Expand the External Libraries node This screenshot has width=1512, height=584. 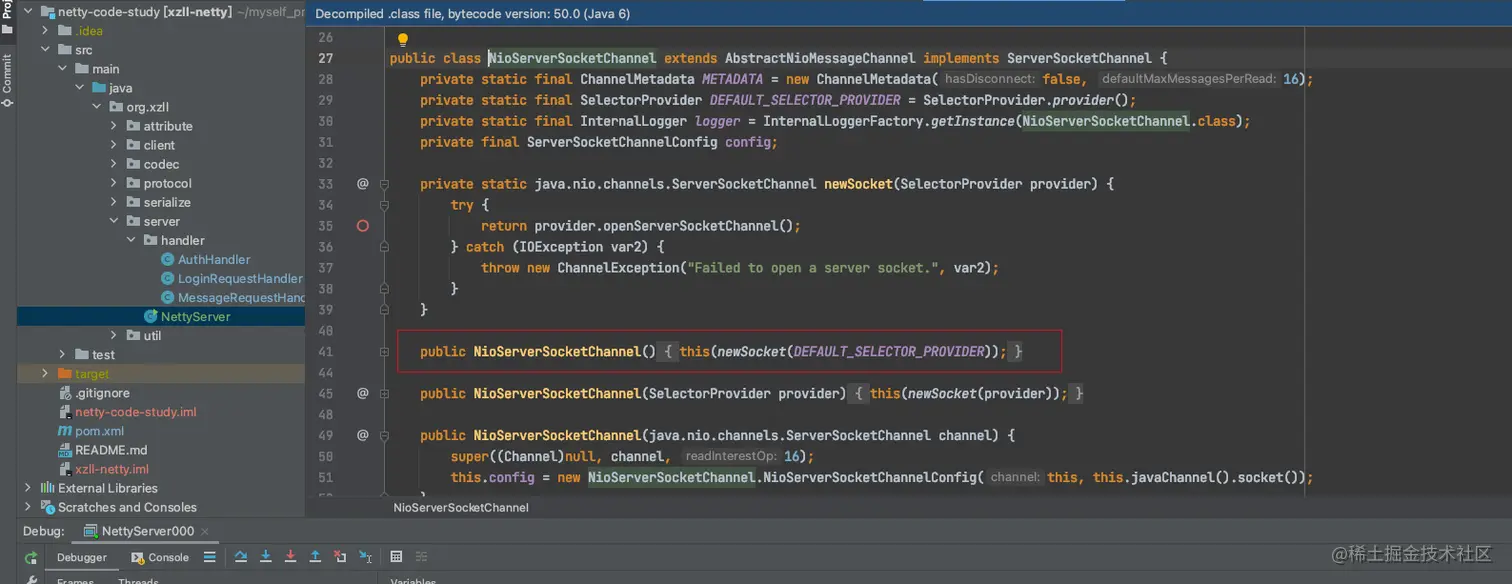tap(28, 488)
